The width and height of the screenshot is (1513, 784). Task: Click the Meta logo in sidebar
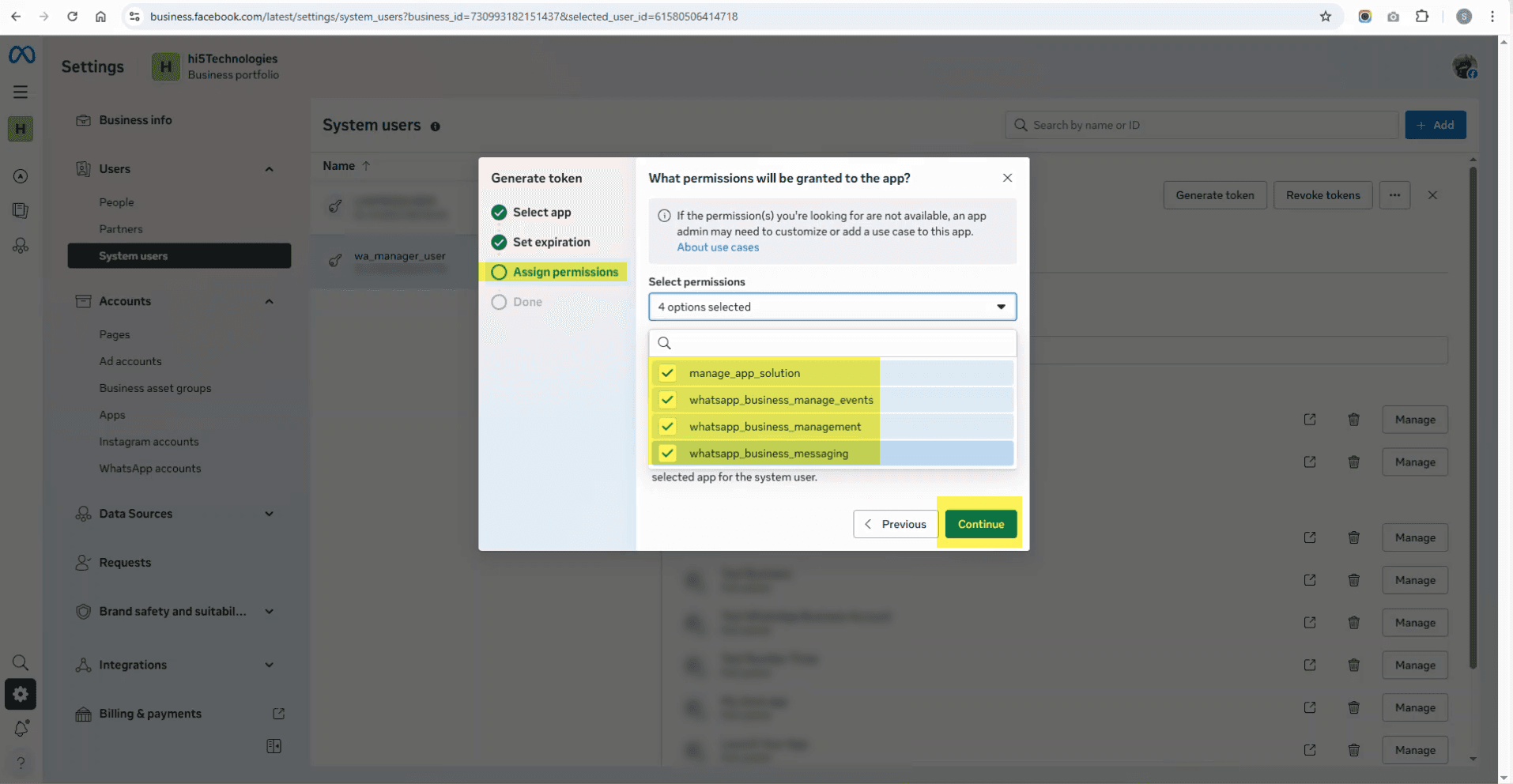21,54
